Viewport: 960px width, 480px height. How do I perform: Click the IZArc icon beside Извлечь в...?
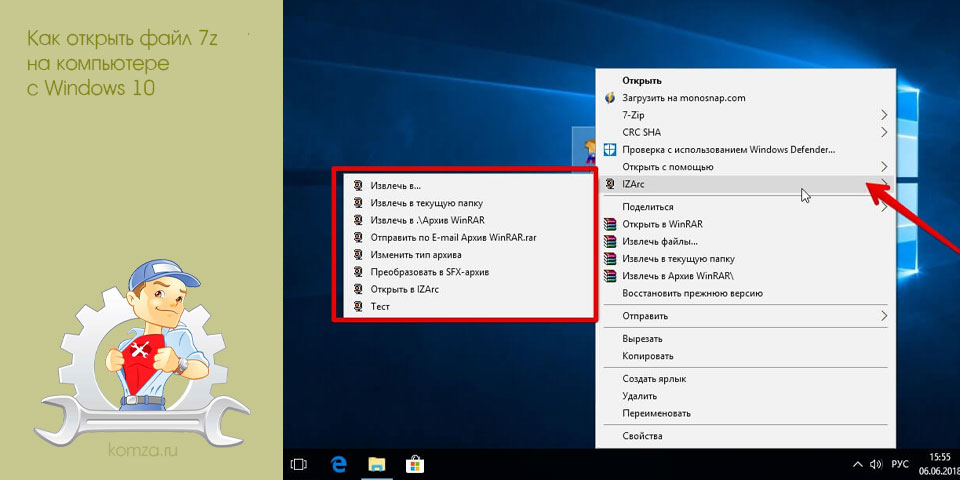pyautogui.click(x=358, y=186)
